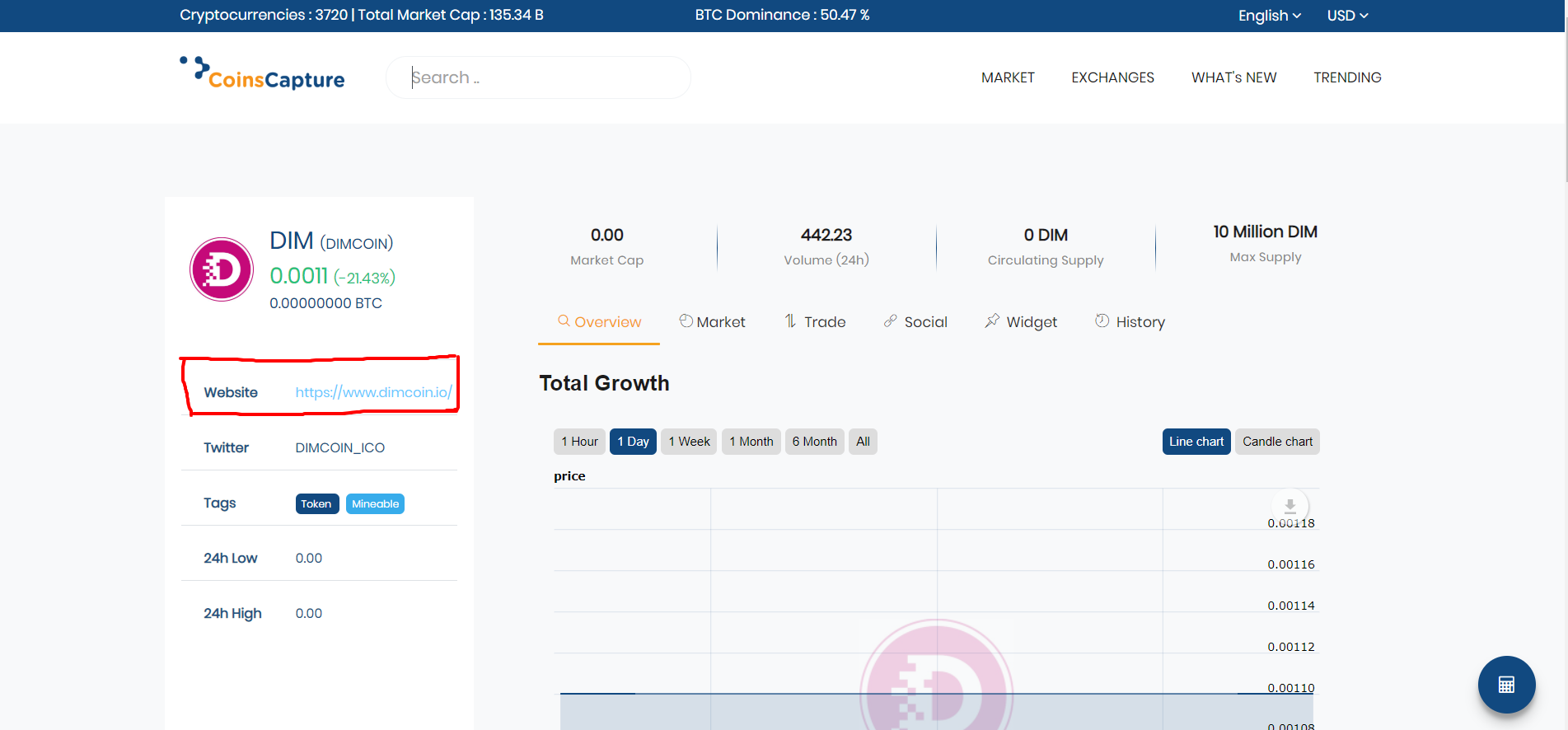
Task: Click the Total Growth heading
Action: [x=604, y=383]
